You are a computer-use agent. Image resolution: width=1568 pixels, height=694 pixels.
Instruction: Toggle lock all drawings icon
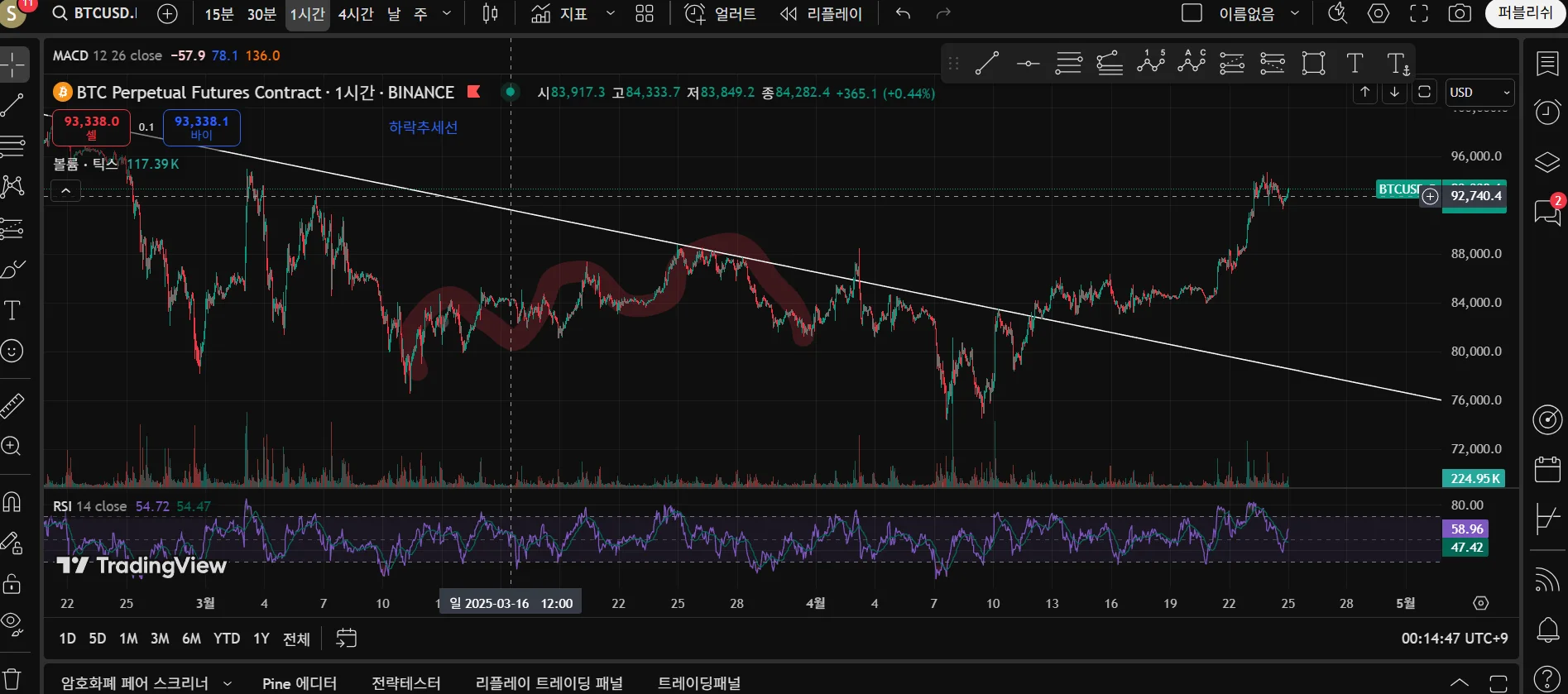12,584
